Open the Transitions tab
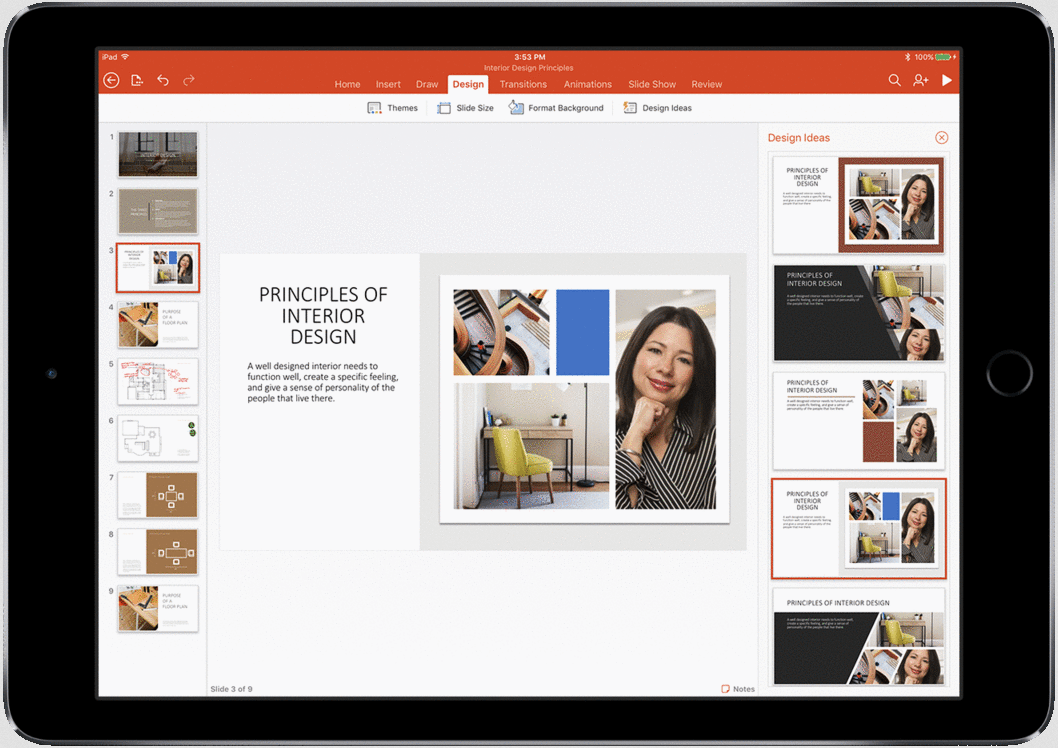1058x748 pixels. pyautogui.click(x=523, y=84)
